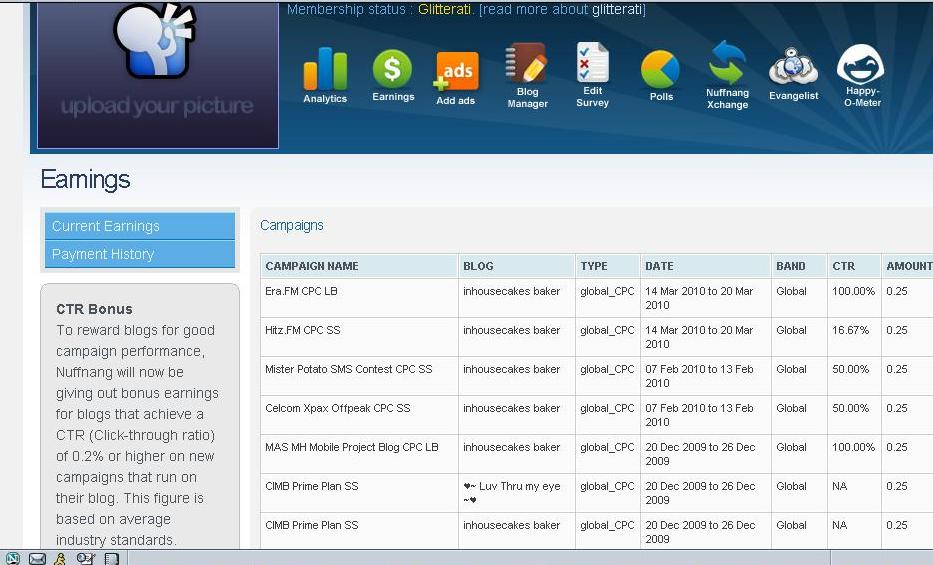Click the upload your picture avatar
The height and width of the screenshot is (565, 933).
click(x=158, y=74)
